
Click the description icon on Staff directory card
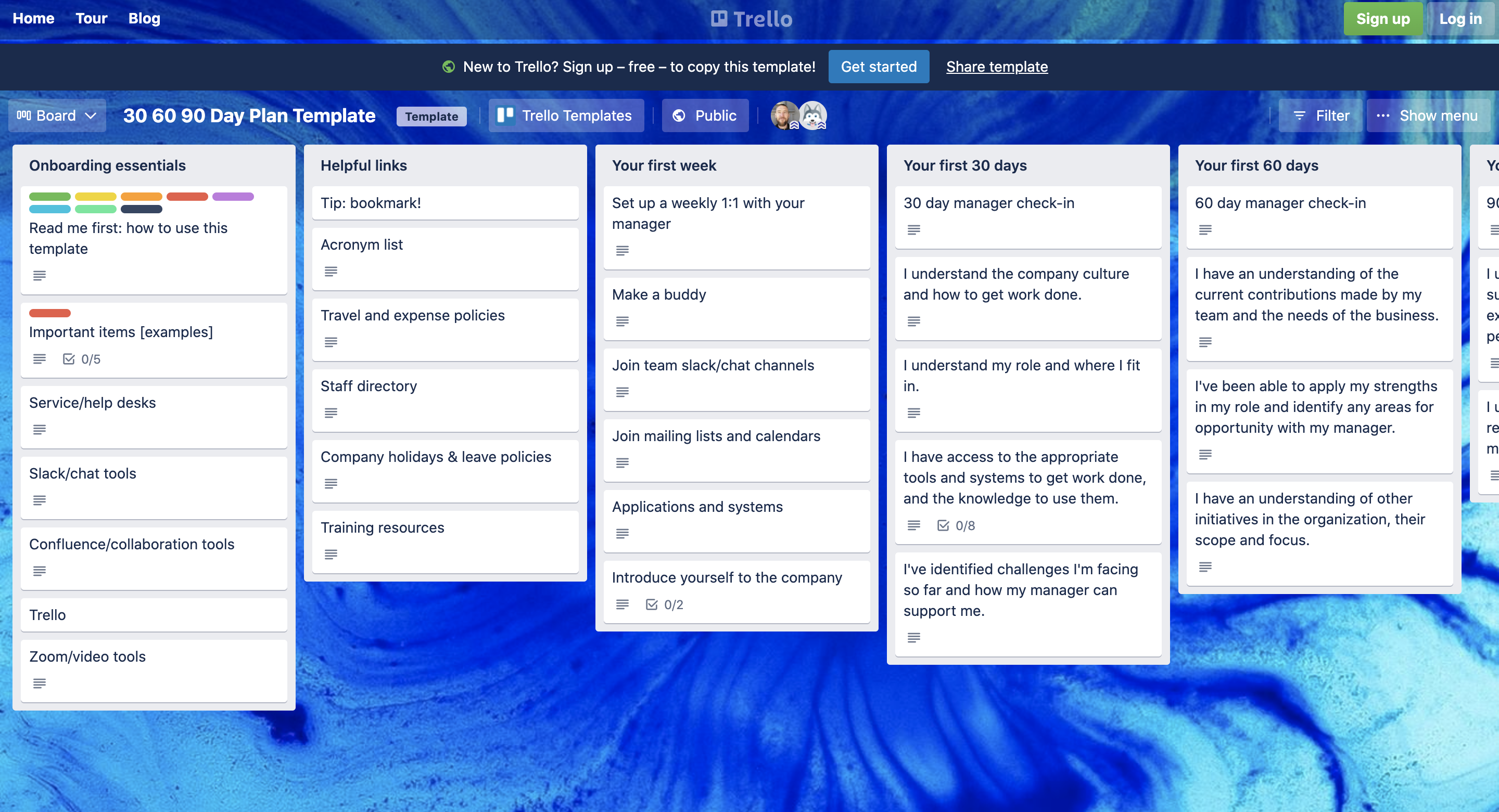331,413
